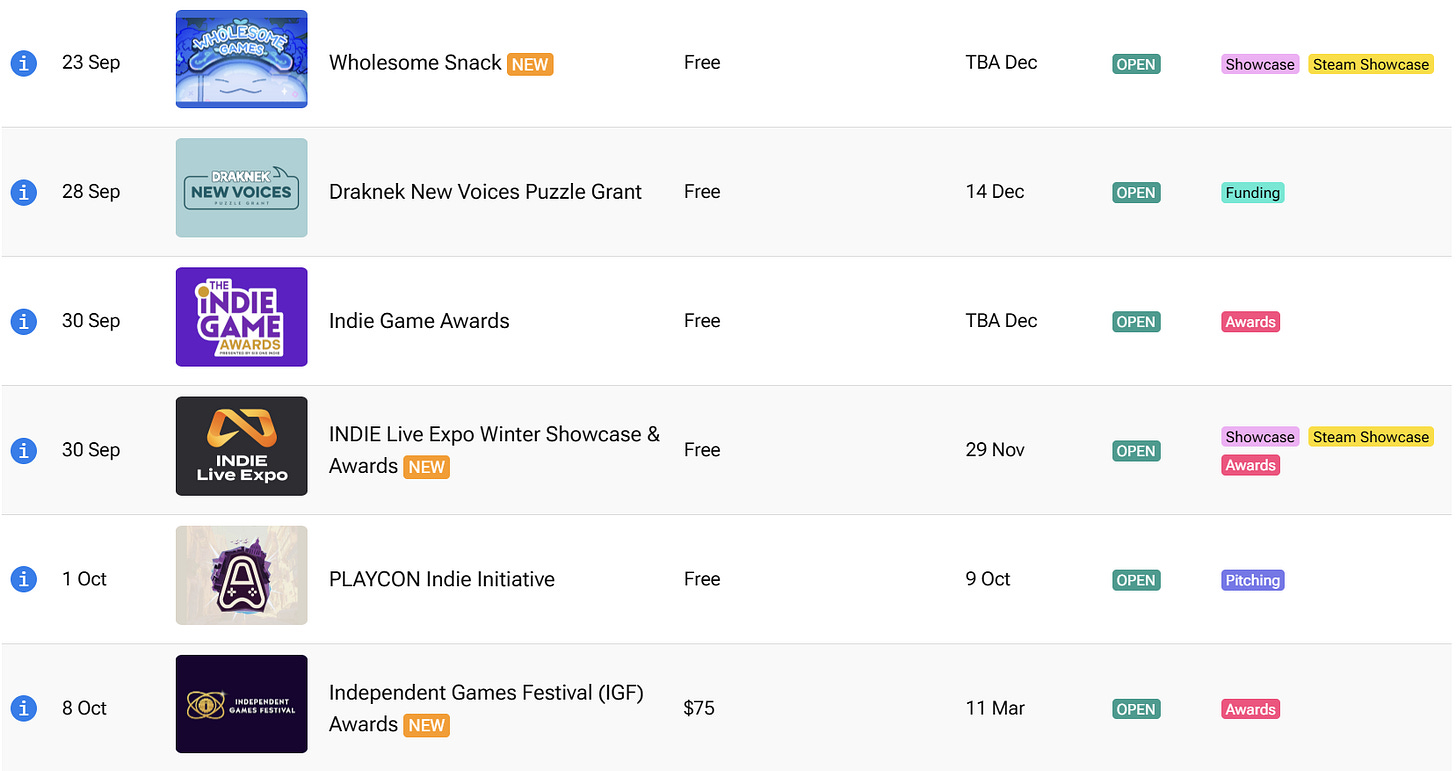This screenshot has height=771, width=1456.
Task: Open Draknek New Voices Puzzle Grant title
Action: coord(485,192)
